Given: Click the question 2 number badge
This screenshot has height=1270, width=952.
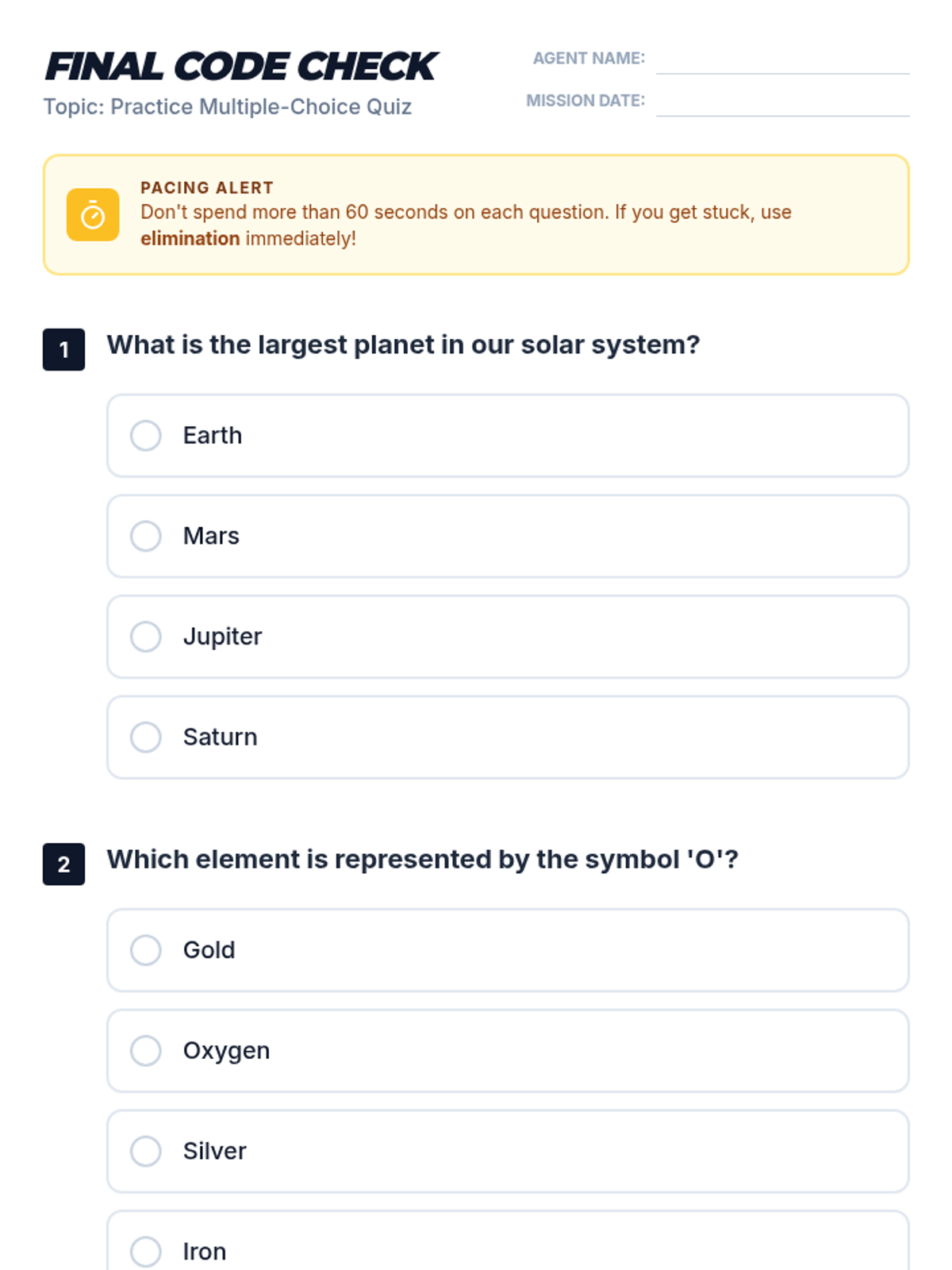Looking at the screenshot, I should pos(64,864).
